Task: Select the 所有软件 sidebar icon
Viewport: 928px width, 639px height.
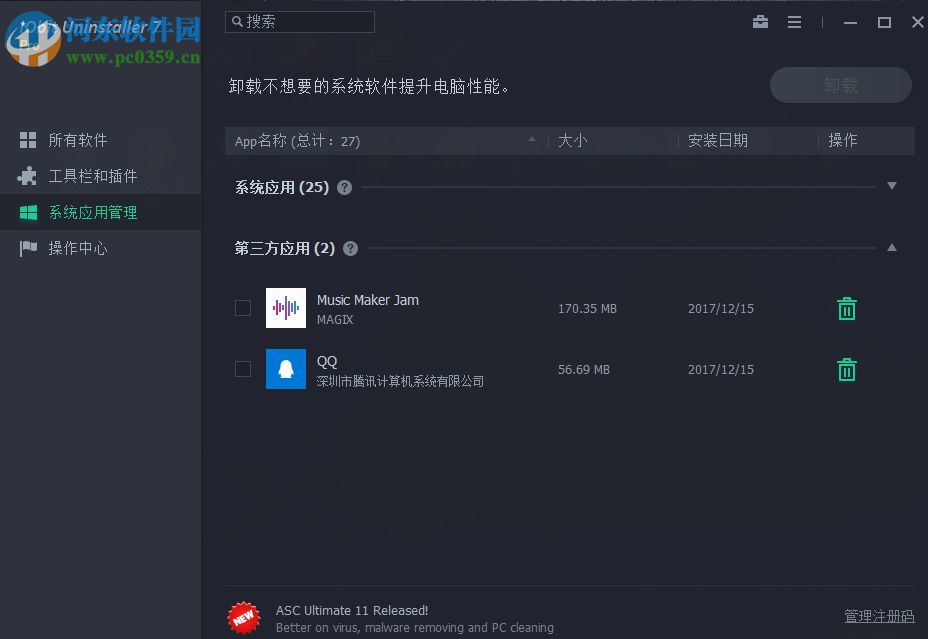Action: click(x=25, y=139)
